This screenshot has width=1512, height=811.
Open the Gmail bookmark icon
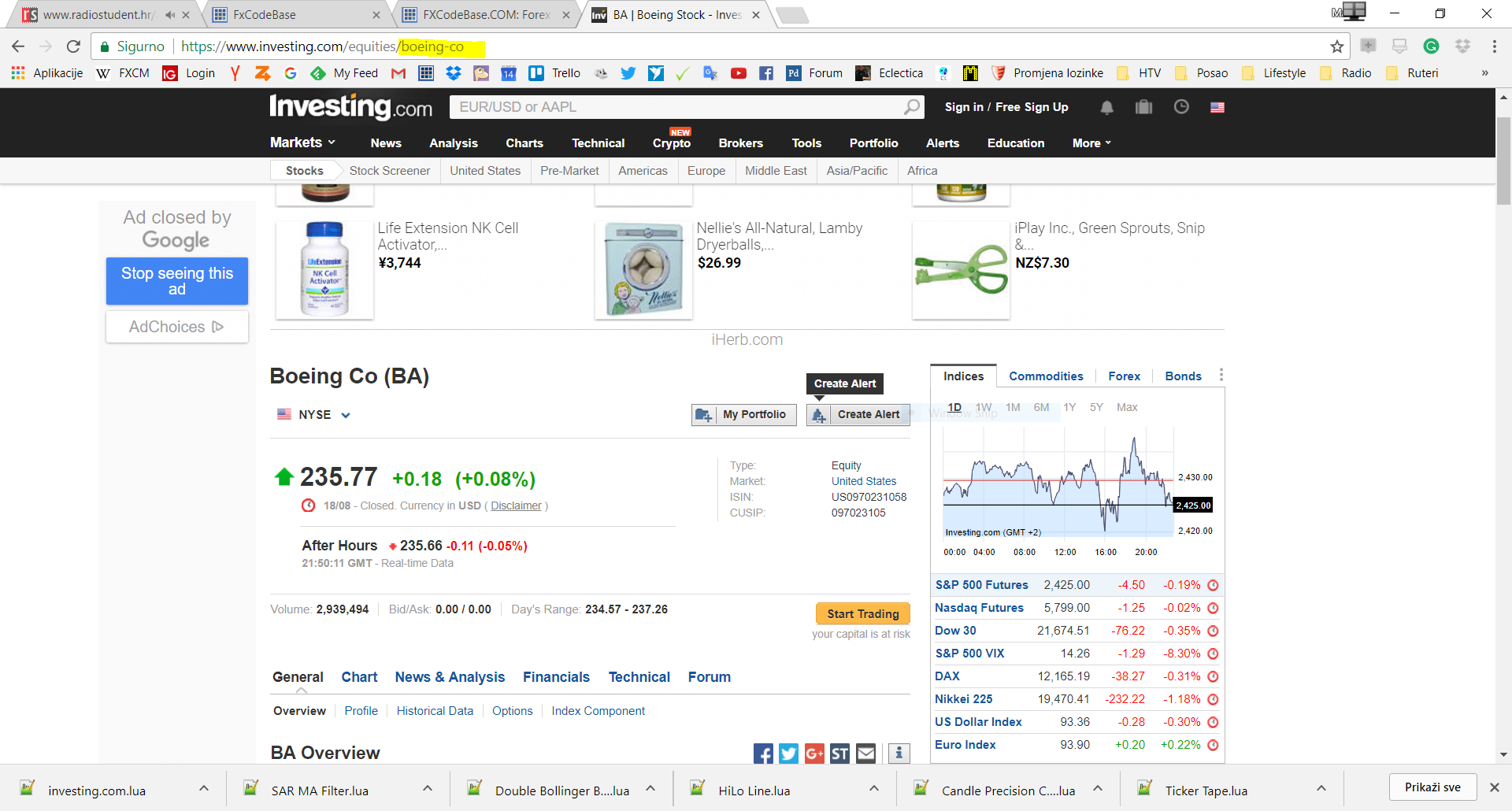click(x=398, y=73)
